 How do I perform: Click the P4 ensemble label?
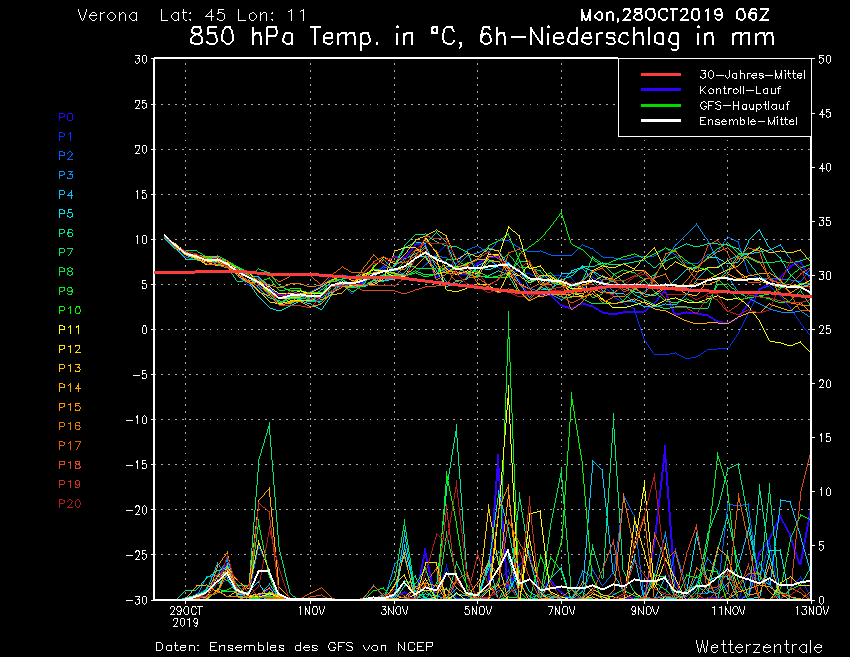[66, 194]
